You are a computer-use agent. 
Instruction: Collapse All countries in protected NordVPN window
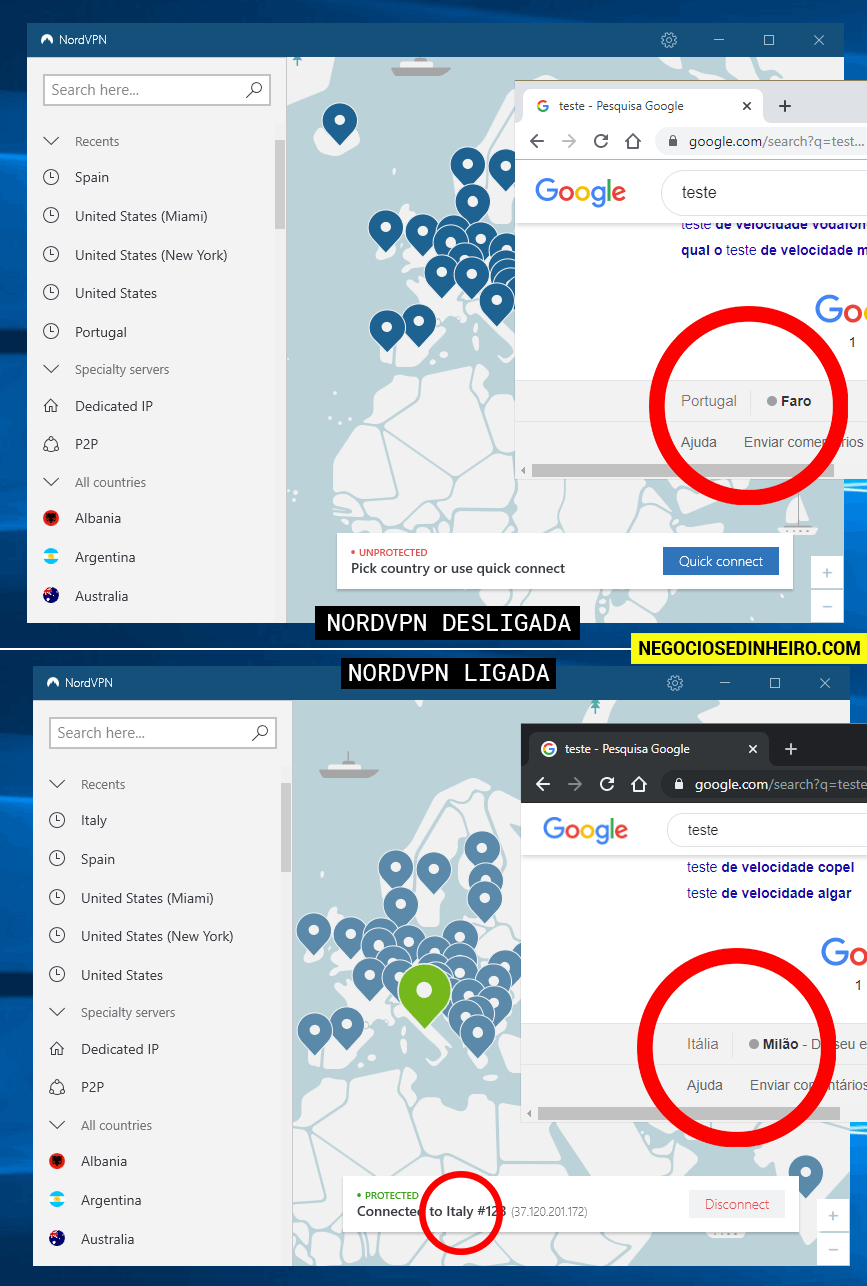tap(57, 1125)
